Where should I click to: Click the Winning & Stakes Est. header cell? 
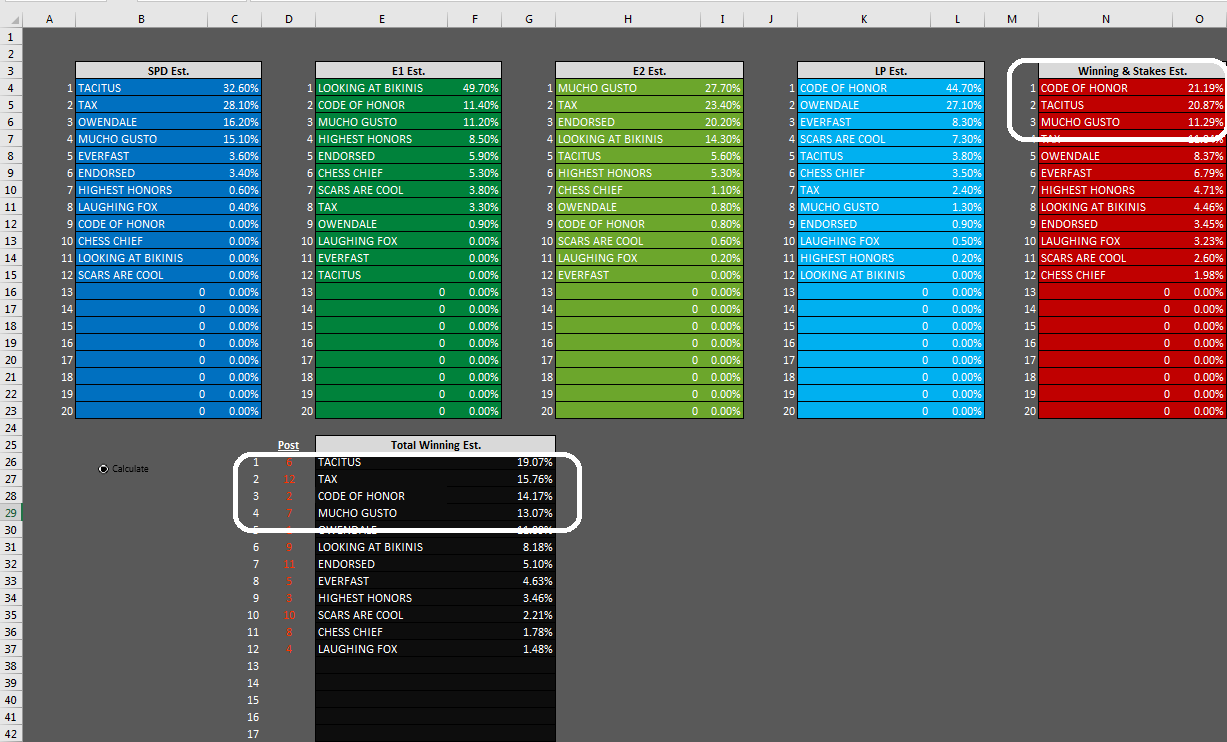click(x=1131, y=71)
